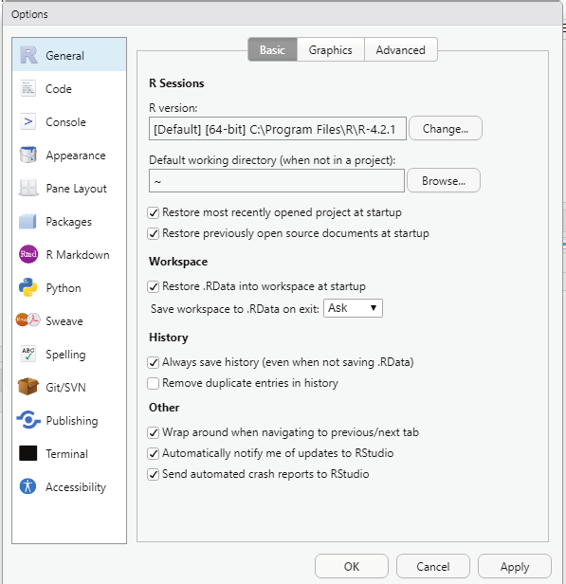Focus the default working directory field
566x584 pixels.
[277, 181]
